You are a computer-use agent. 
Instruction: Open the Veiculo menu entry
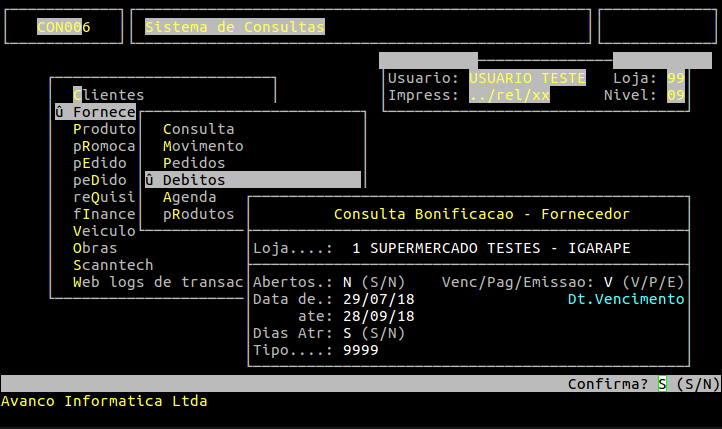(103, 231)
